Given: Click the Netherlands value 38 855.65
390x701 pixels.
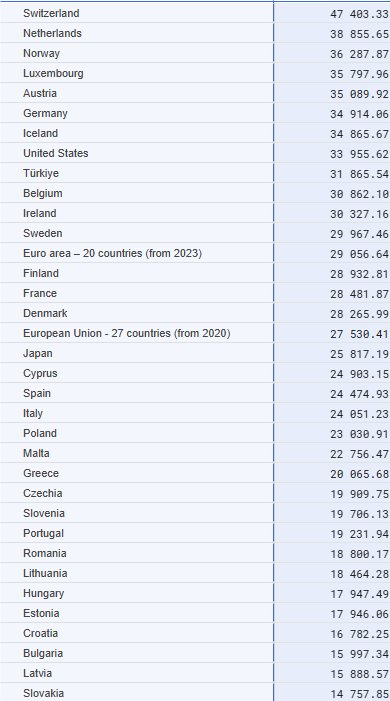Looking at the screenshot, I should pos(360,34).
